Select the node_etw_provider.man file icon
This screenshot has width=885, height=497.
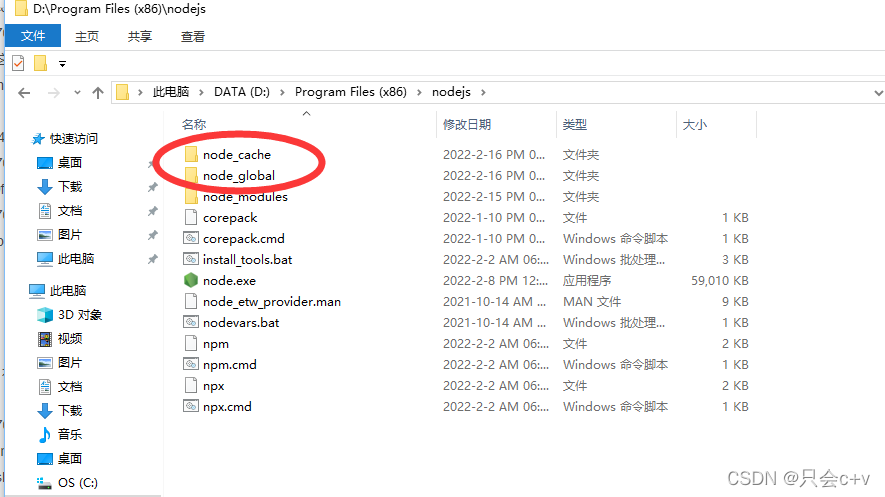191,301
